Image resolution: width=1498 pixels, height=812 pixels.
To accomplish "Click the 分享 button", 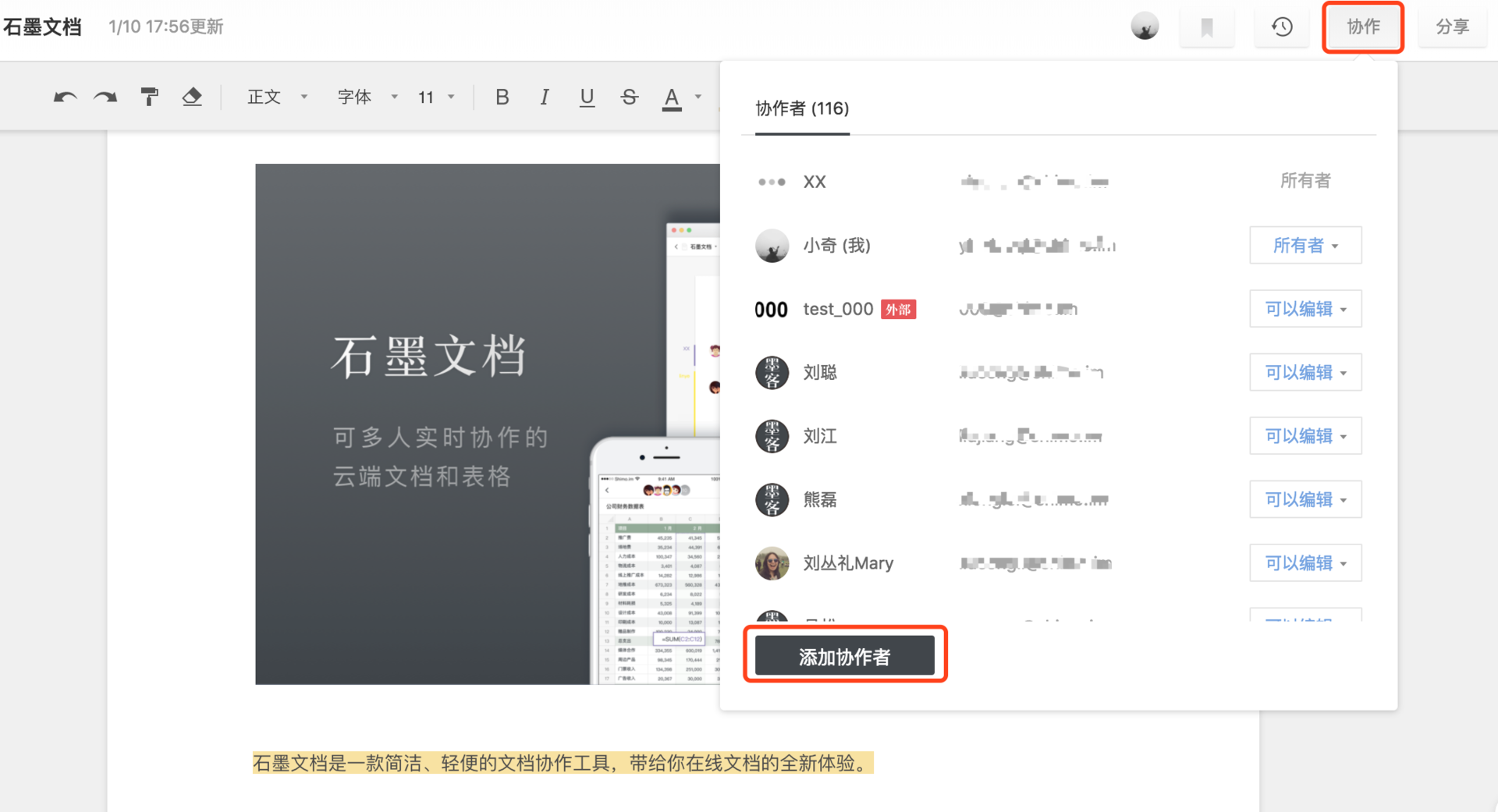I will (1452, 27).
